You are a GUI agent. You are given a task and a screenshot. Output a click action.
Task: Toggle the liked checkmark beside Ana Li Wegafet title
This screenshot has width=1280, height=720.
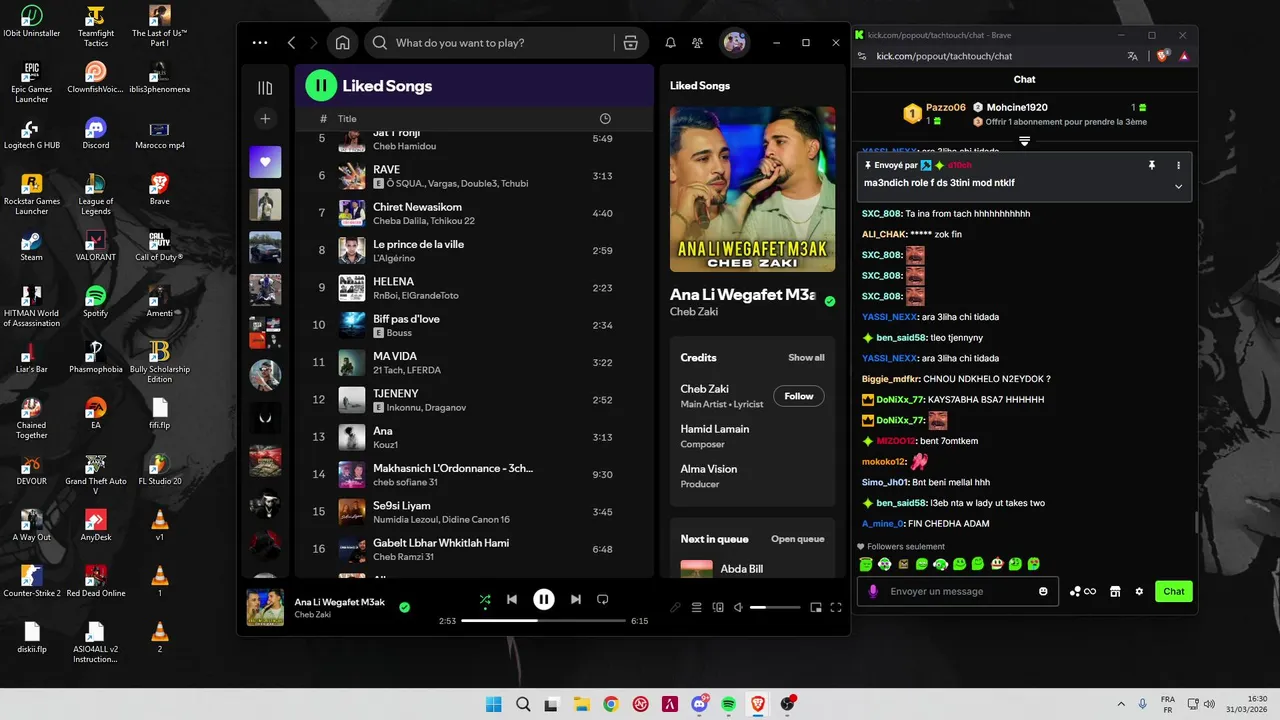(830, 301)
